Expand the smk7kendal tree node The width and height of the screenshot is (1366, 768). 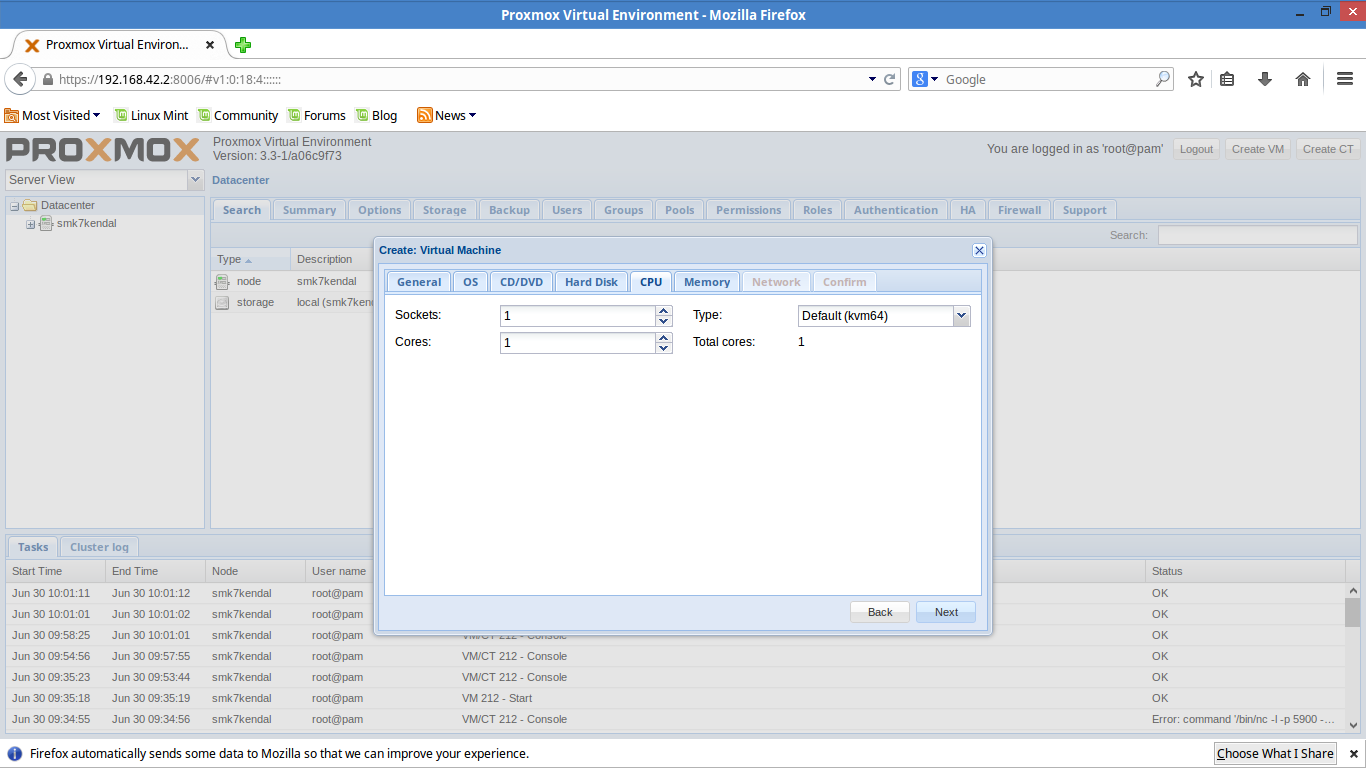(x=30, y=224)
